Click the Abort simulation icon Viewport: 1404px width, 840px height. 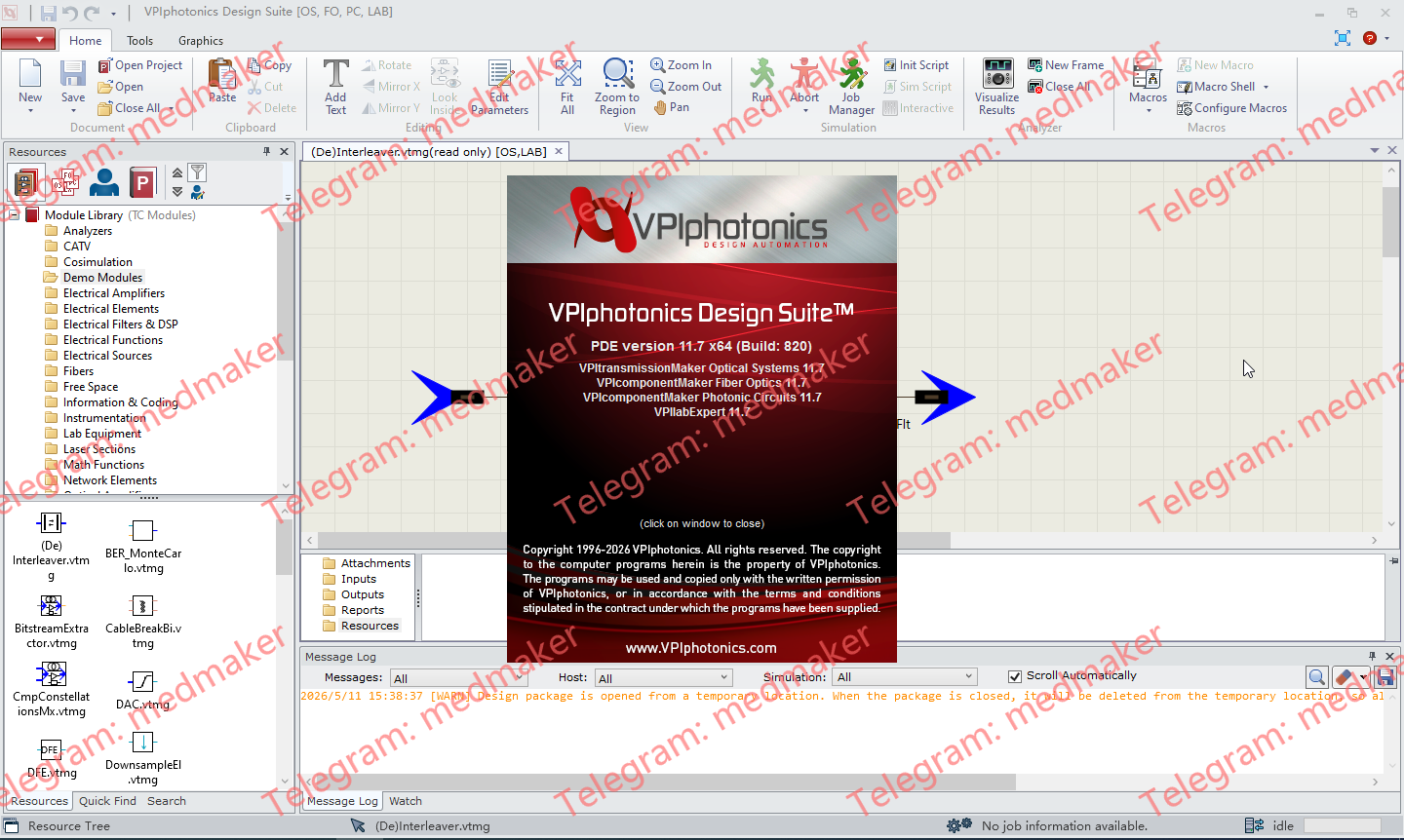[804, 74]
